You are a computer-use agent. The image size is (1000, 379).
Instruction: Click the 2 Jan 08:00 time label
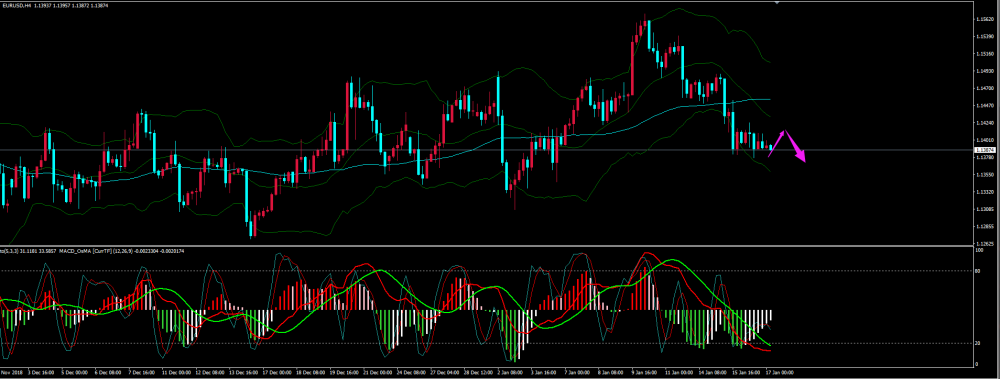pyautogui.click(x=511, y=371)
